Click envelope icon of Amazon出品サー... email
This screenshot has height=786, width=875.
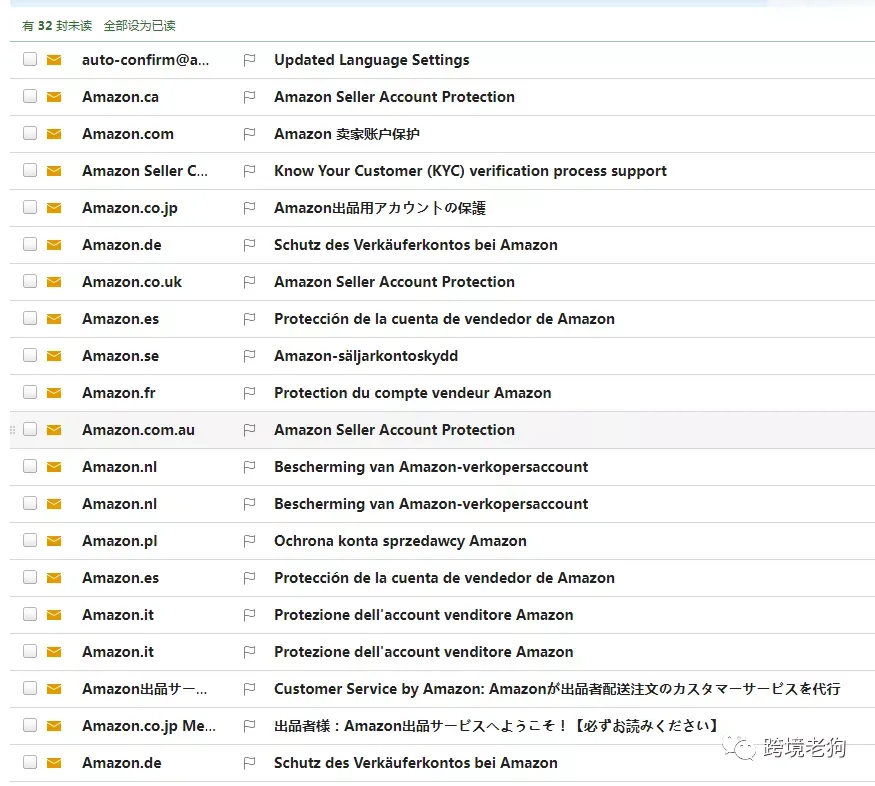coord(54,689)
